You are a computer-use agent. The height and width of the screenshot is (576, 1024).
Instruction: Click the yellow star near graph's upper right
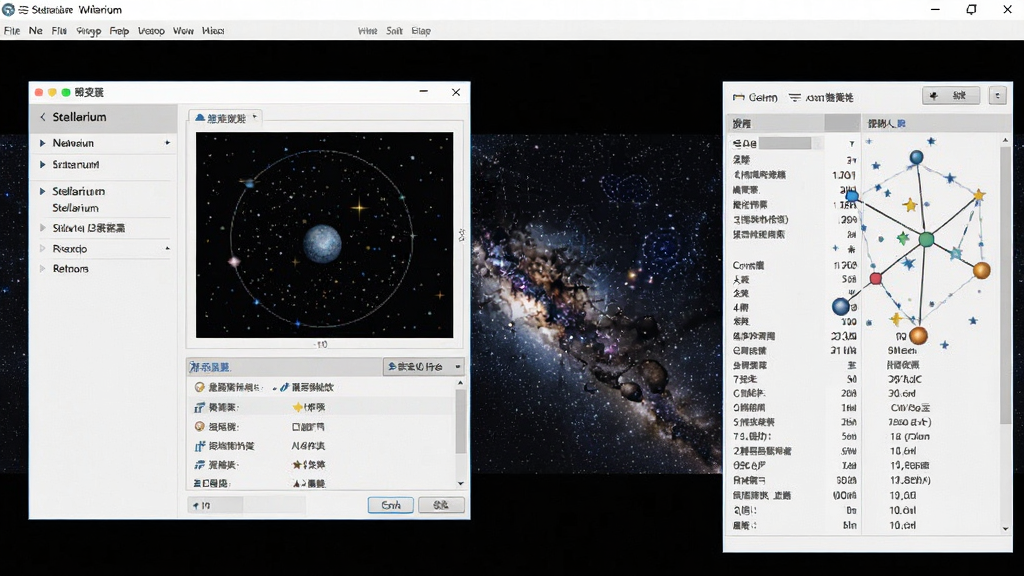coord(978,195)
